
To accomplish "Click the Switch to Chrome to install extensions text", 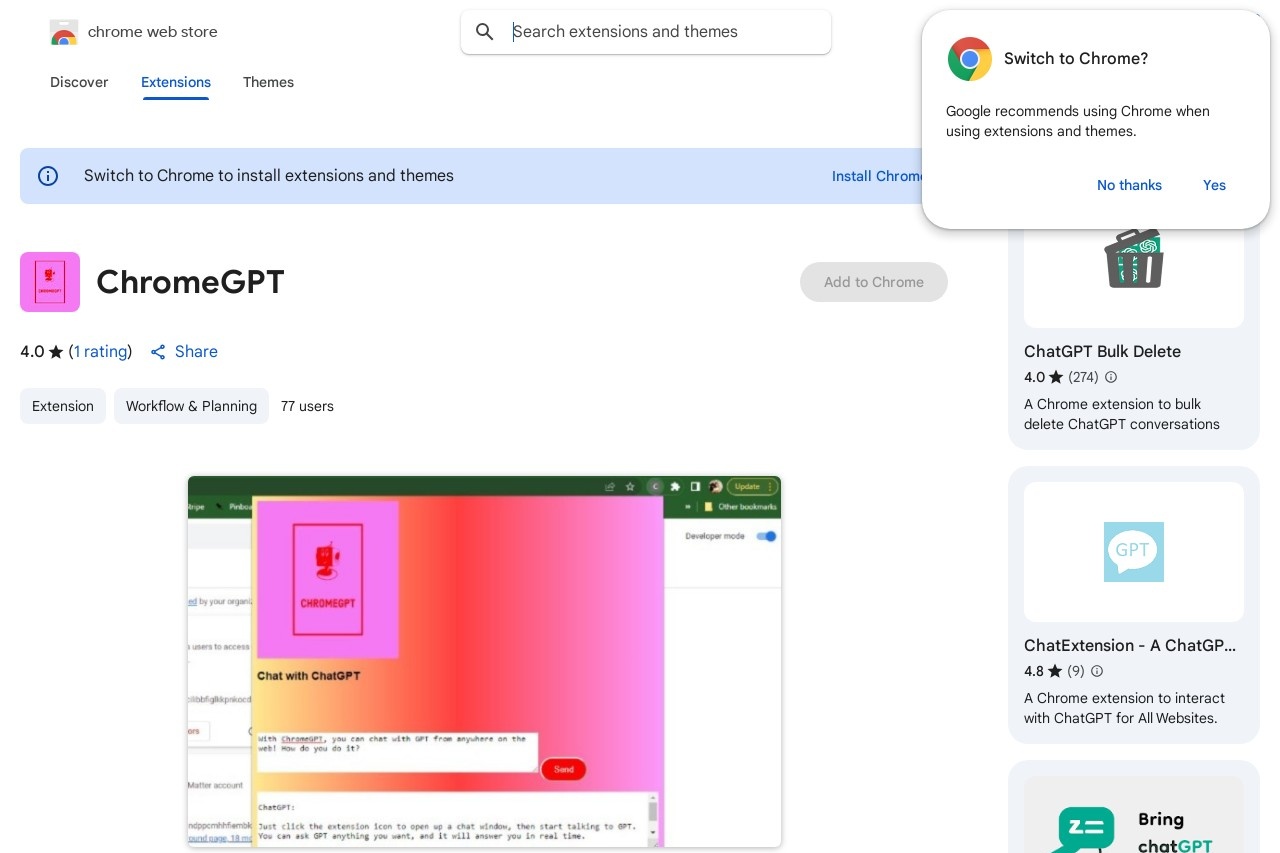I will (x=269, y=176).
